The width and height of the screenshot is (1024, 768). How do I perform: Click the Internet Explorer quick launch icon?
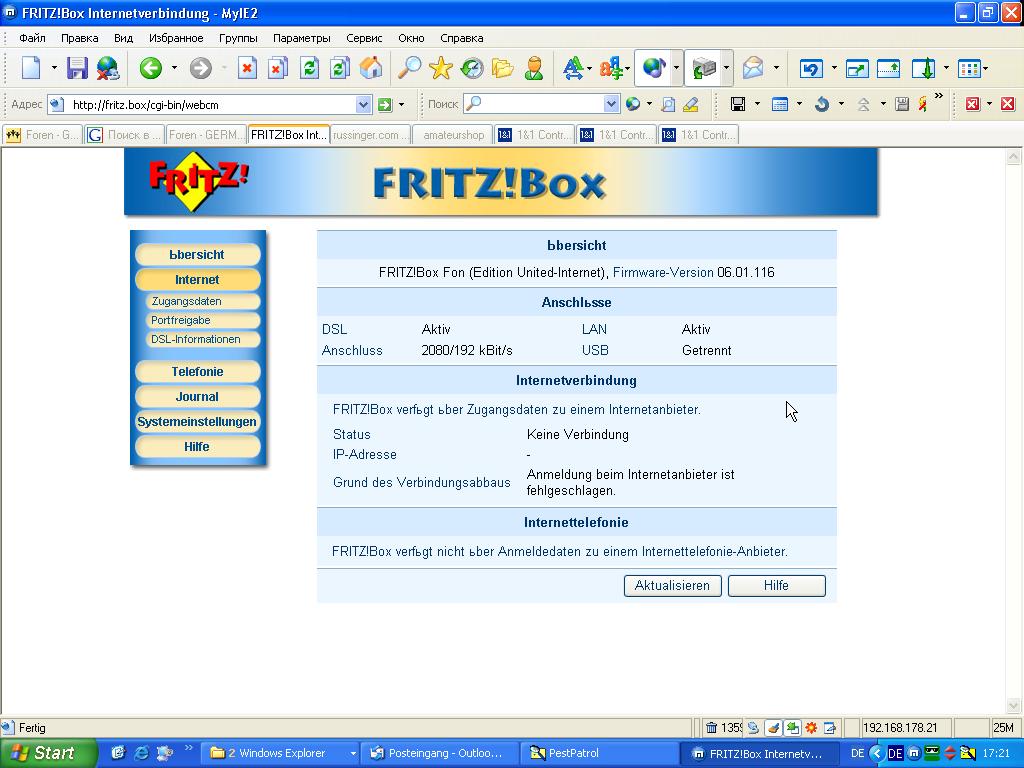point(141,753)
